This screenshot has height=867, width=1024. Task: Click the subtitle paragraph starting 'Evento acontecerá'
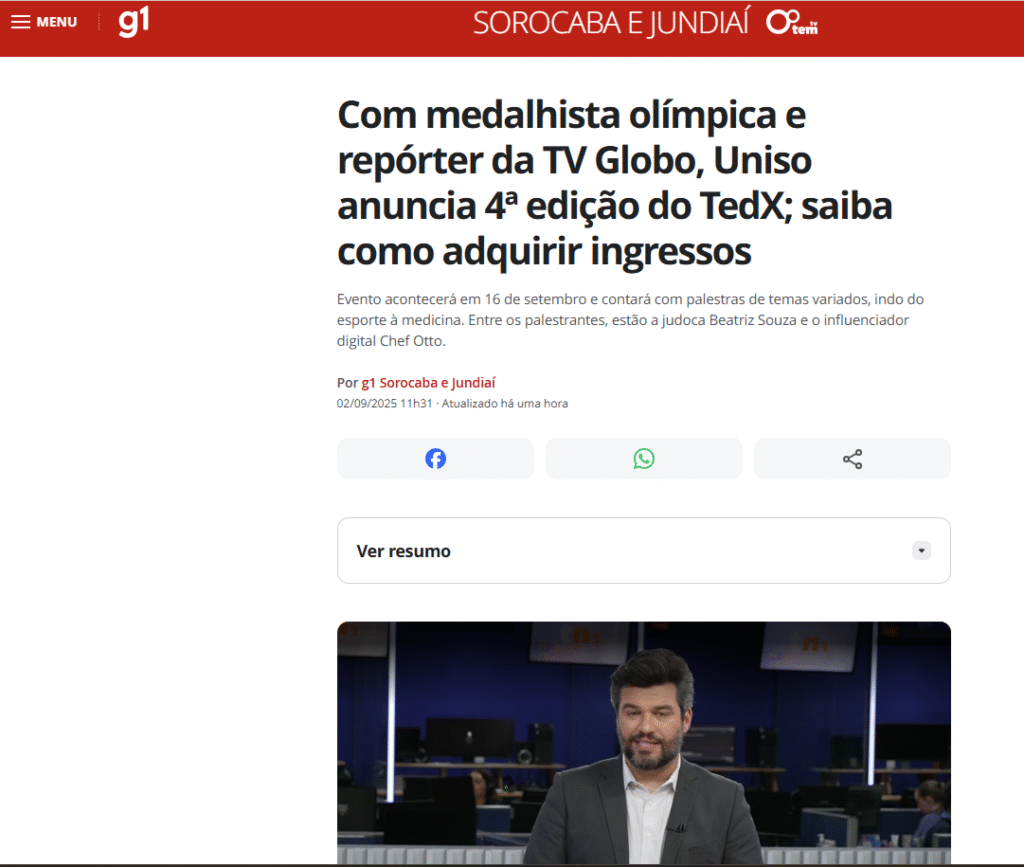[630, 320]
